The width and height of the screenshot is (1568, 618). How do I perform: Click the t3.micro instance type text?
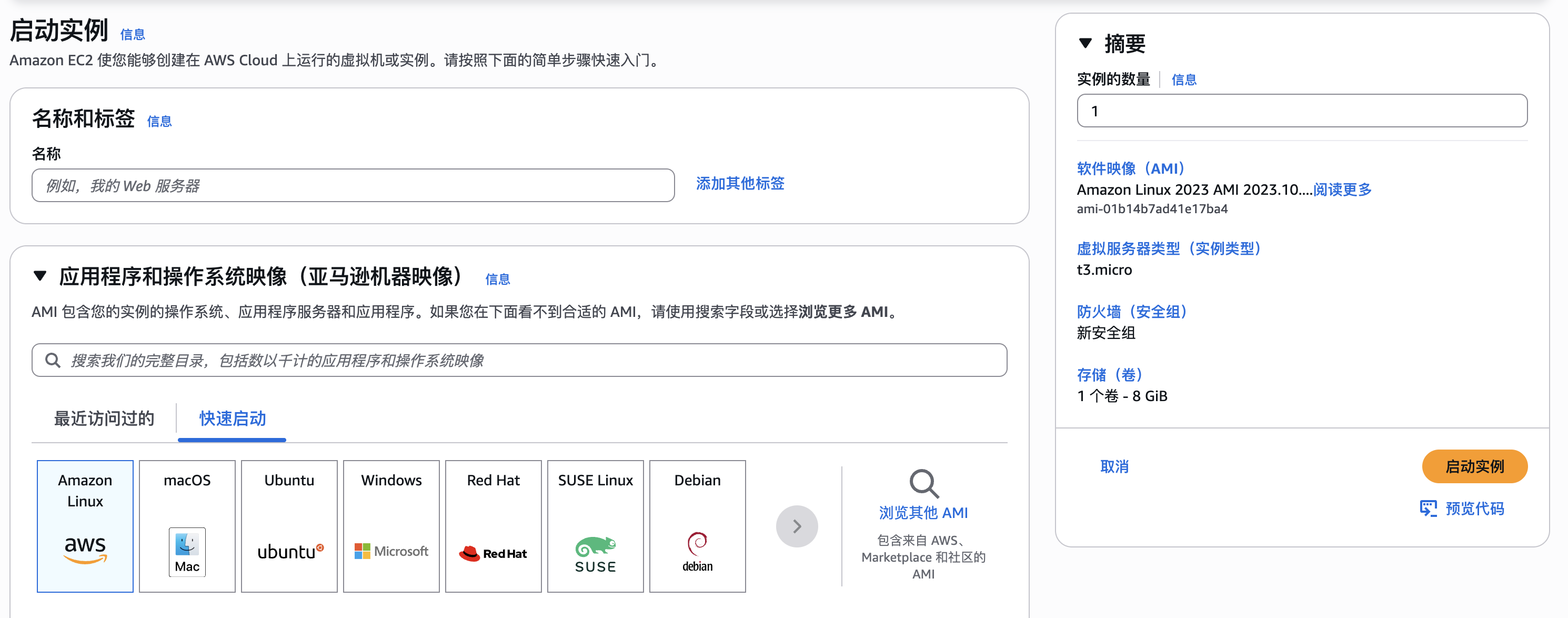pos(1104,270)
